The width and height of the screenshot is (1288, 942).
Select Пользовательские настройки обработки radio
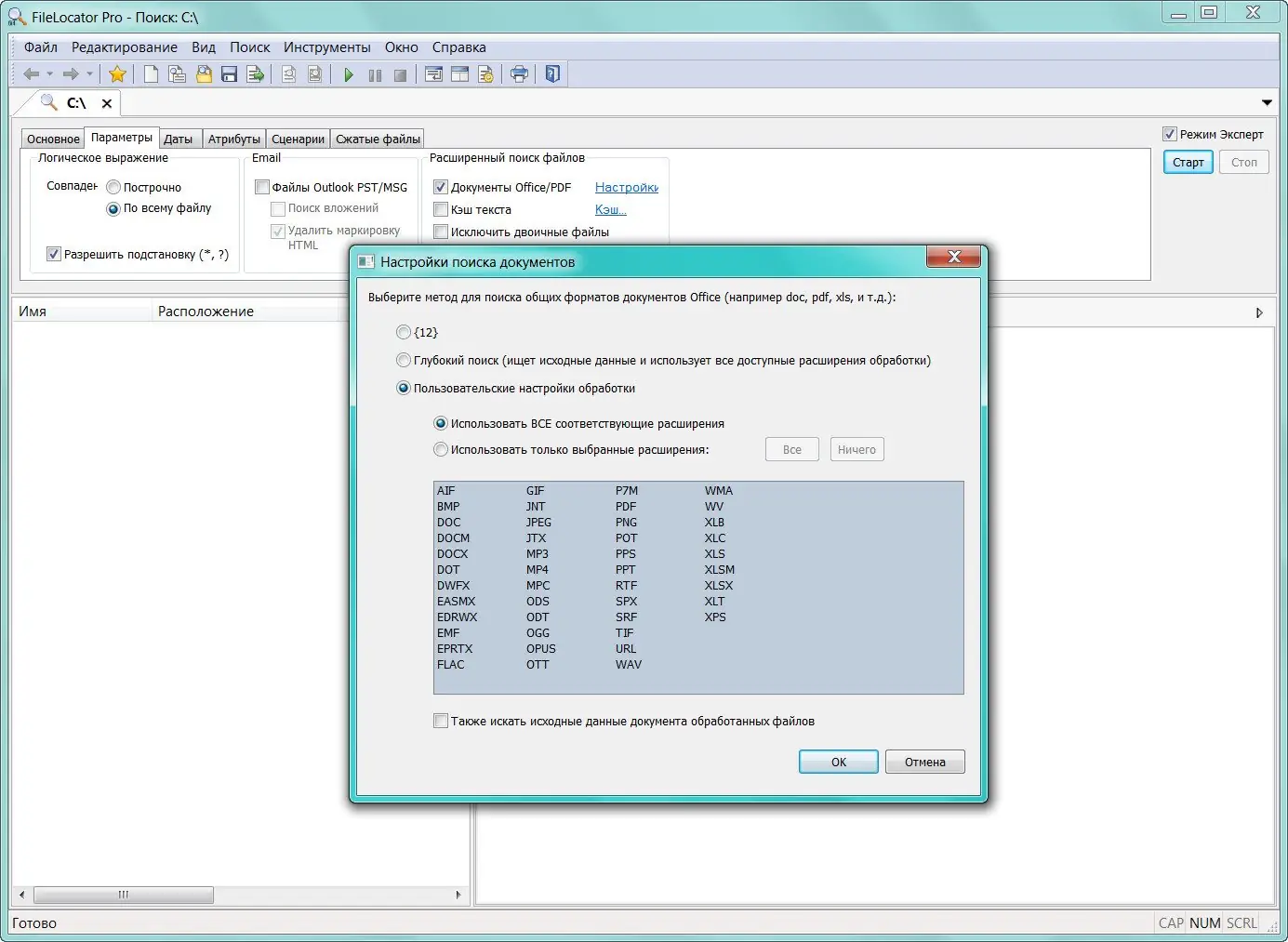[404, 388]
